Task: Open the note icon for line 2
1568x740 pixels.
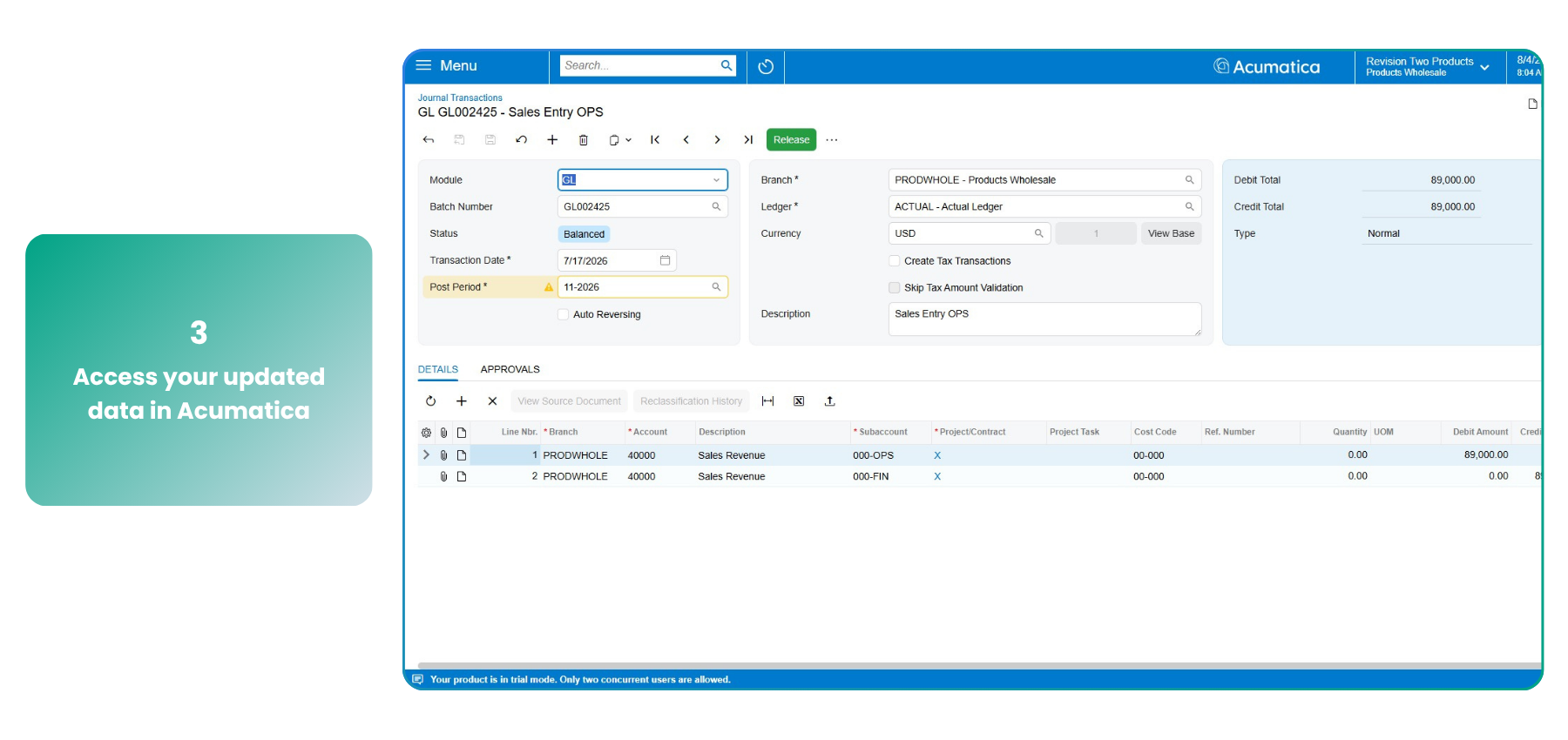Action: (x=462, y=476)
